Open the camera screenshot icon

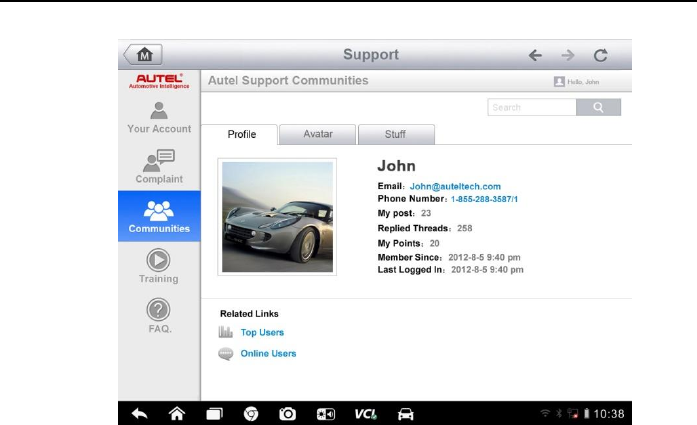coord(288,414)
